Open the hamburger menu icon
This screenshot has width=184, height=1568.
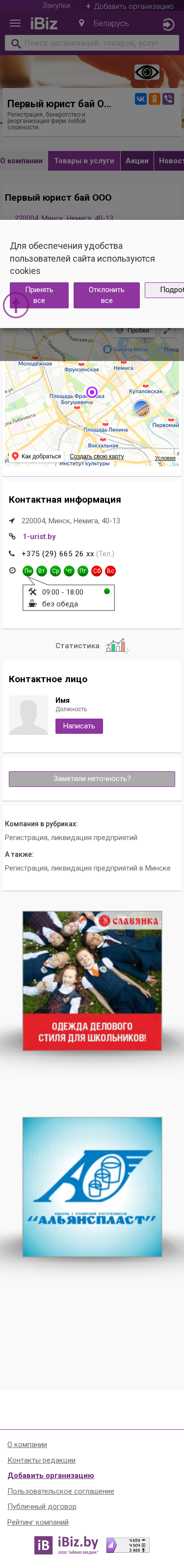[15, 24]
